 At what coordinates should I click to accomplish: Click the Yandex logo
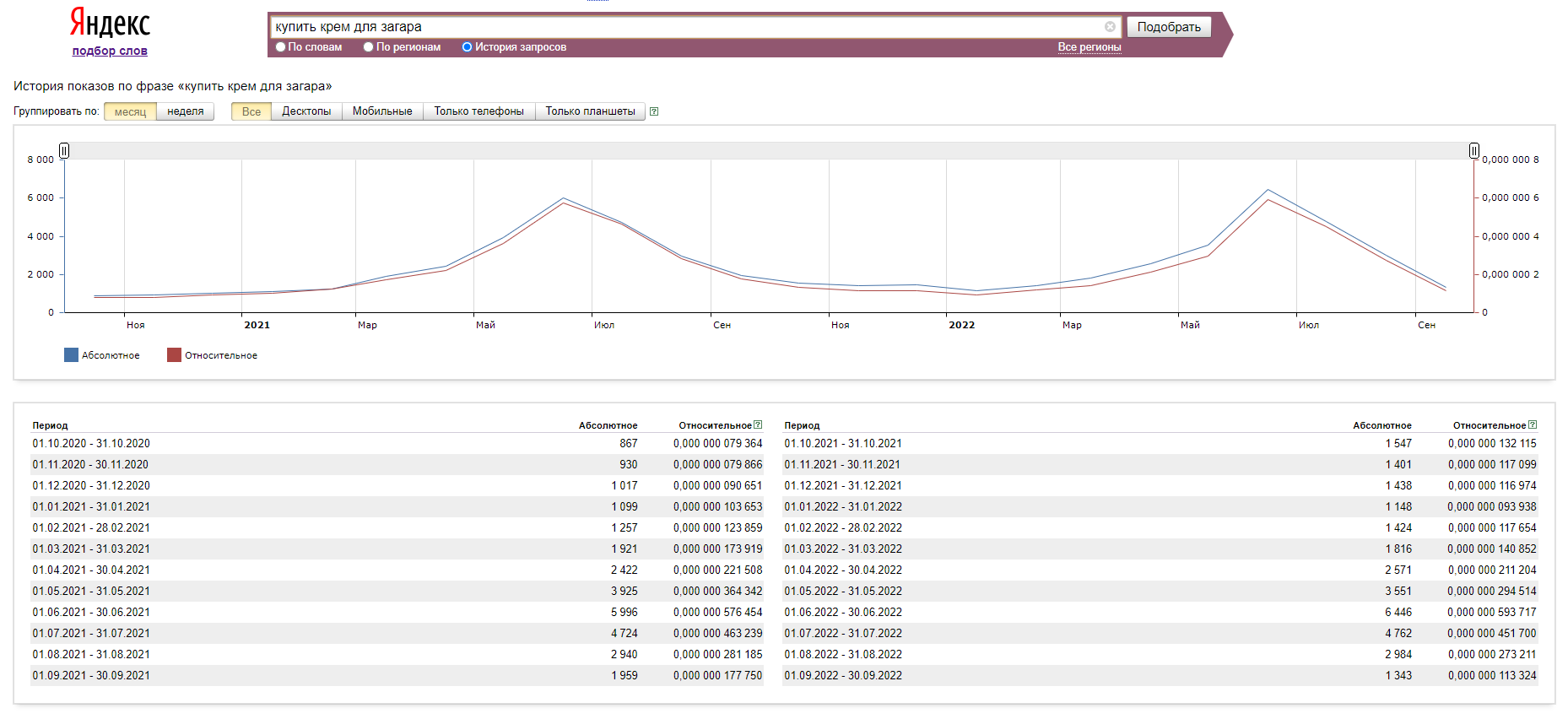coord(110,23)
